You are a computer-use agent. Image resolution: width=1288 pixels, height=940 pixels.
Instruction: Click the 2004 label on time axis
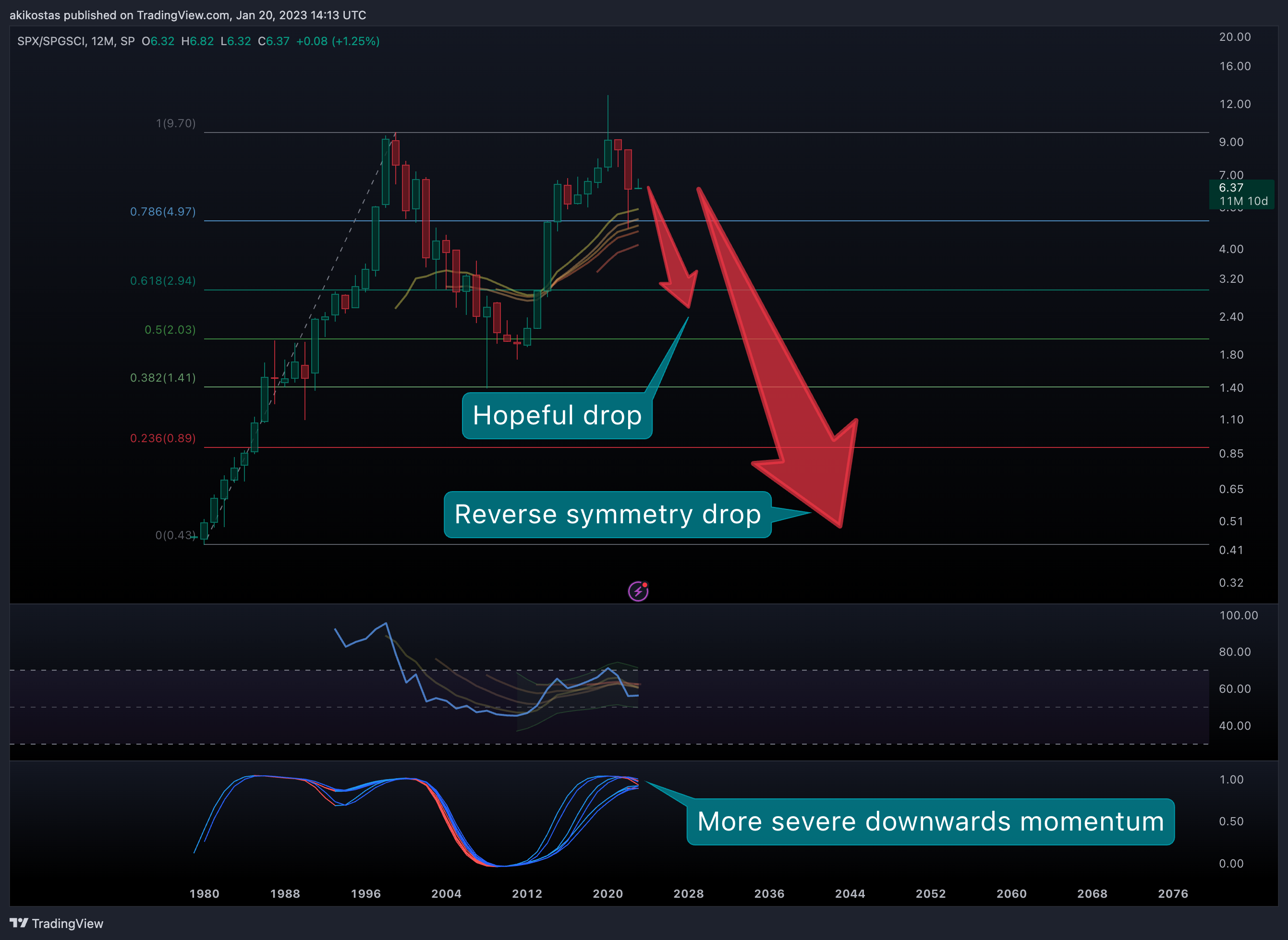click(446, 893)
